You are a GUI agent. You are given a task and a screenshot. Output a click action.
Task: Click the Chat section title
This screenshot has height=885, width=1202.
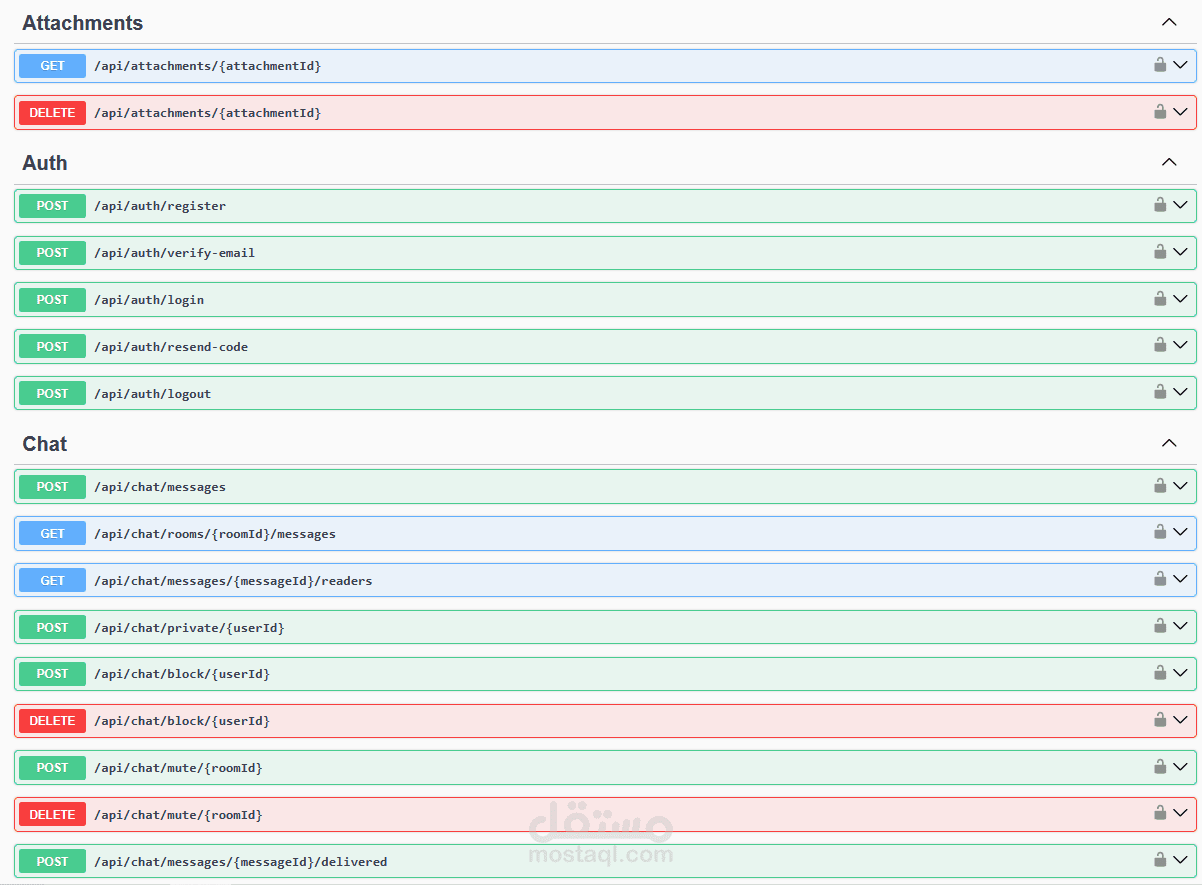[x=45, y=444]
